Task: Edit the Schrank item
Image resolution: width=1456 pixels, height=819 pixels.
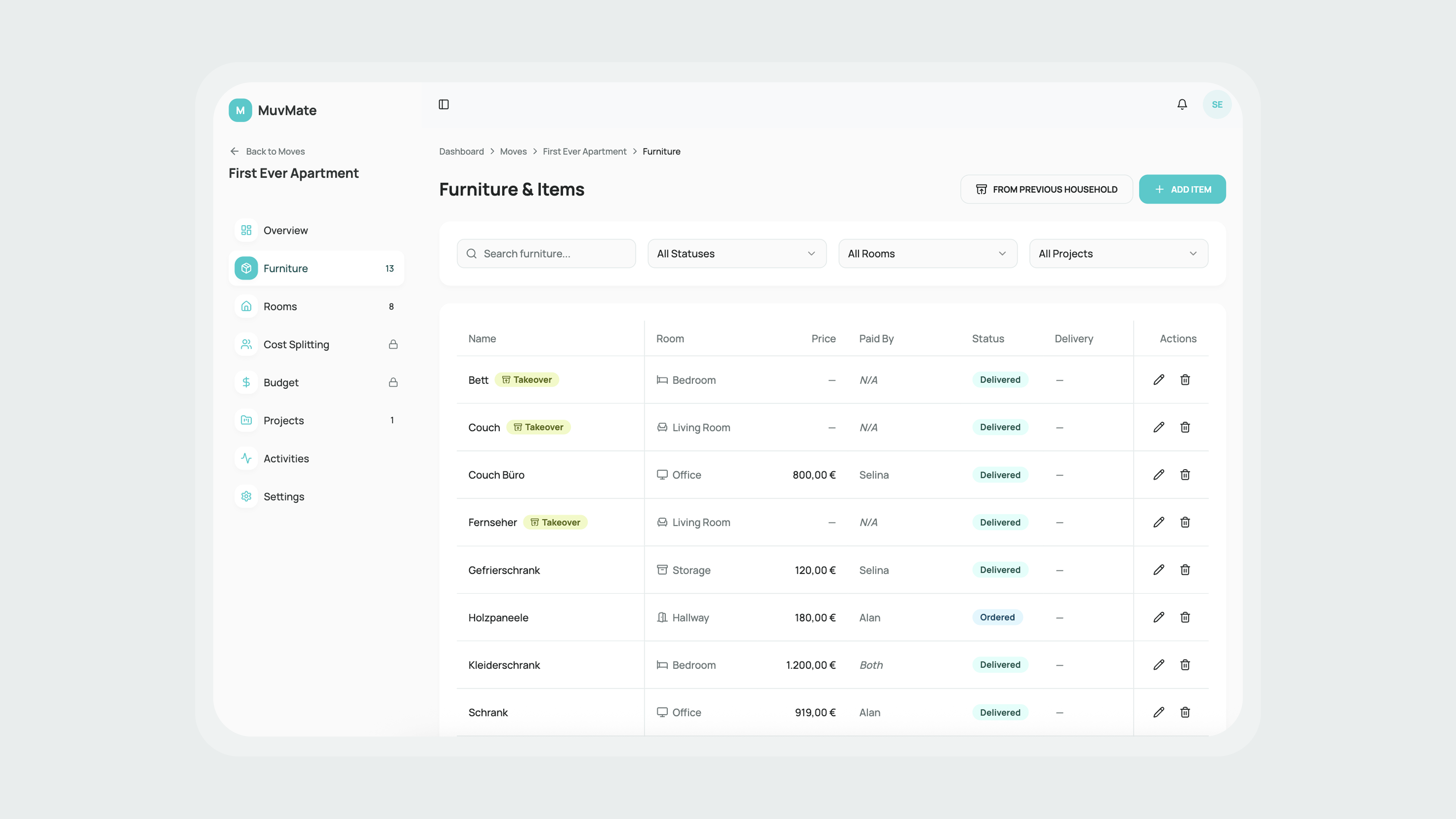Action: pos(1159,712)
